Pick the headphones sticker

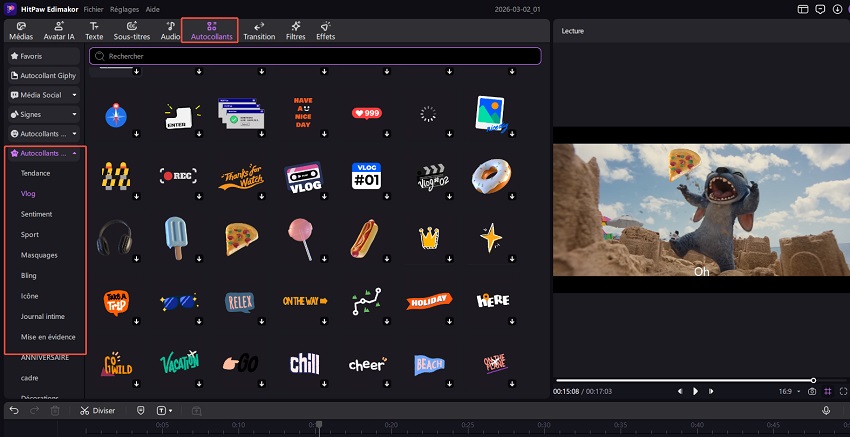tap(114, 237)
